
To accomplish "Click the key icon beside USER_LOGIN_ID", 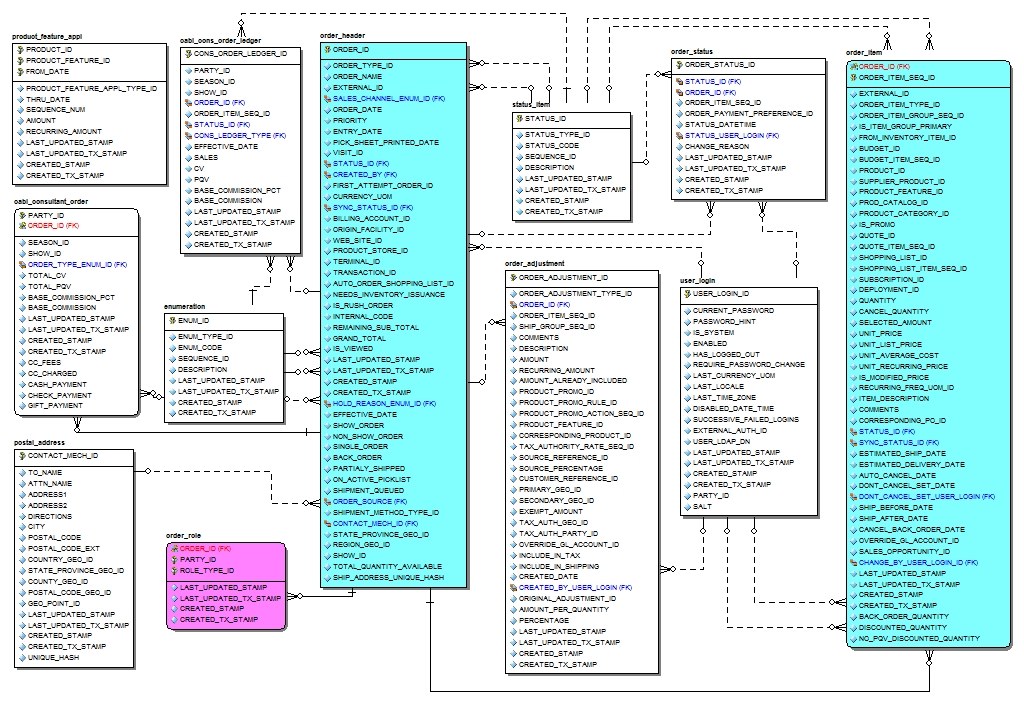I will pos(686,294).
